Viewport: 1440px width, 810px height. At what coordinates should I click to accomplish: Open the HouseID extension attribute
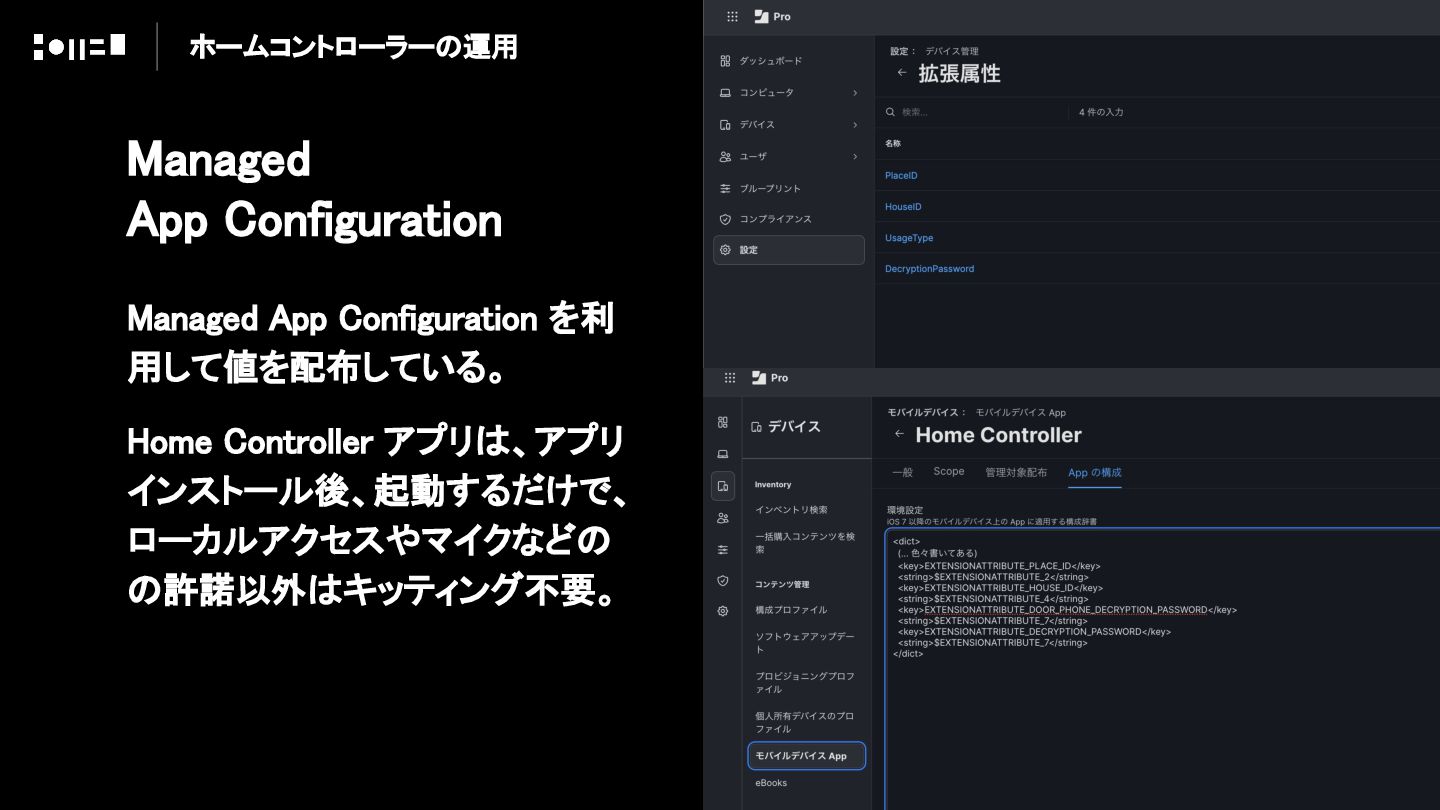click(903, 207)
